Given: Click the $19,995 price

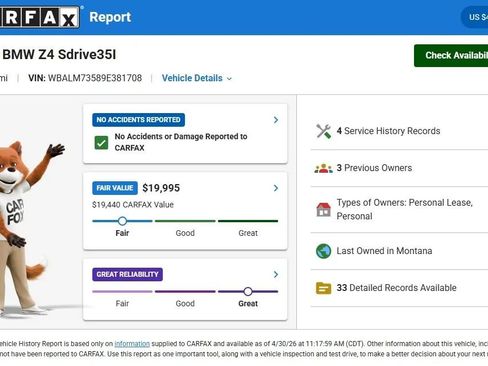Looking at the screenshot, I should pyautogui.click(x=161, y=188).
